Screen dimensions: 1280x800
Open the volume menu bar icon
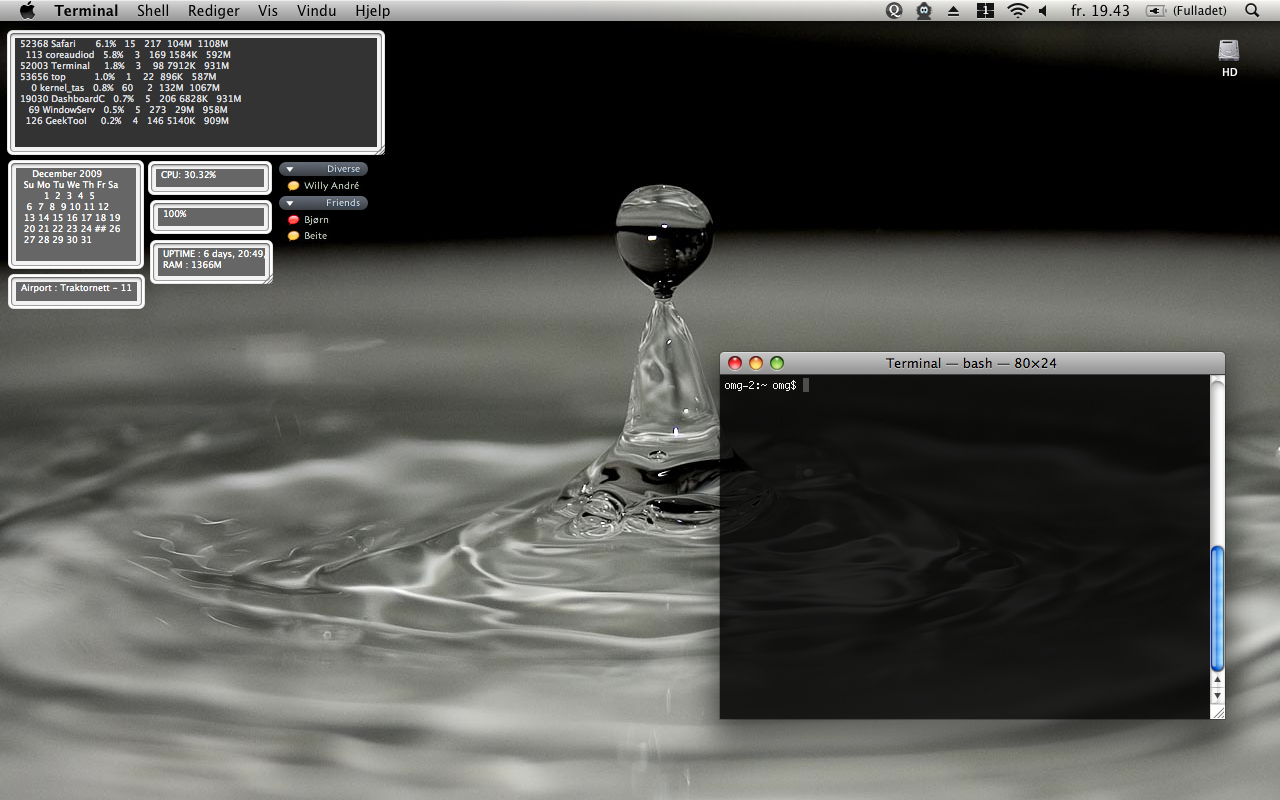pyautogui.click(x=1043, y=11)
